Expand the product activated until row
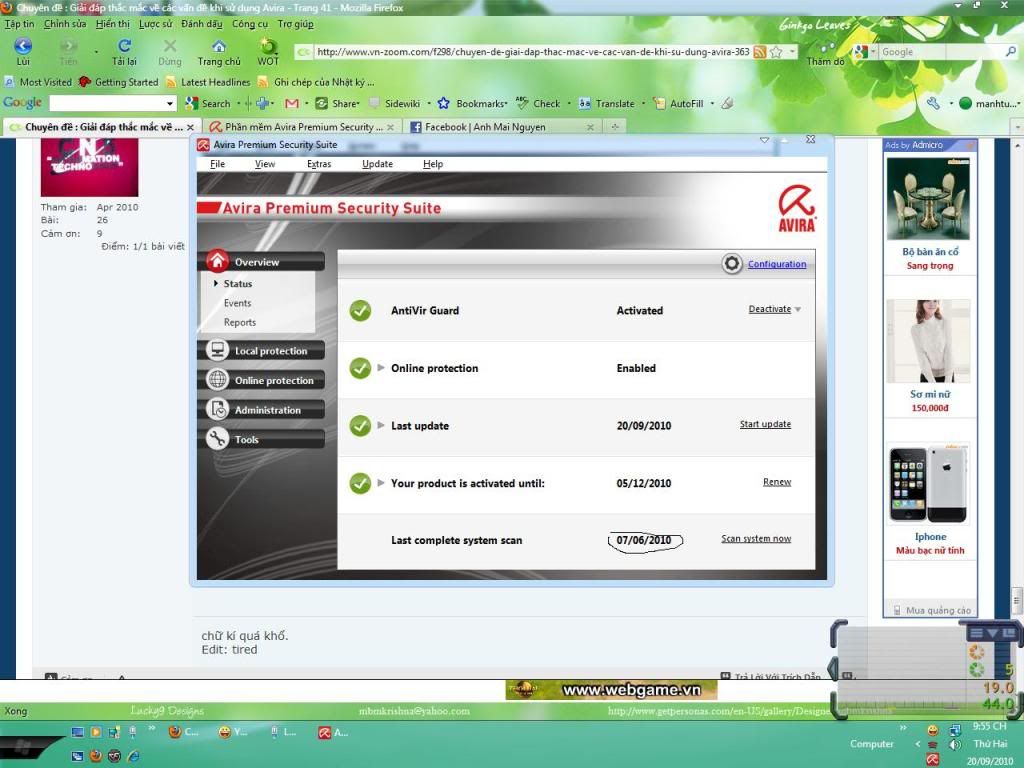 pos(381,483)
